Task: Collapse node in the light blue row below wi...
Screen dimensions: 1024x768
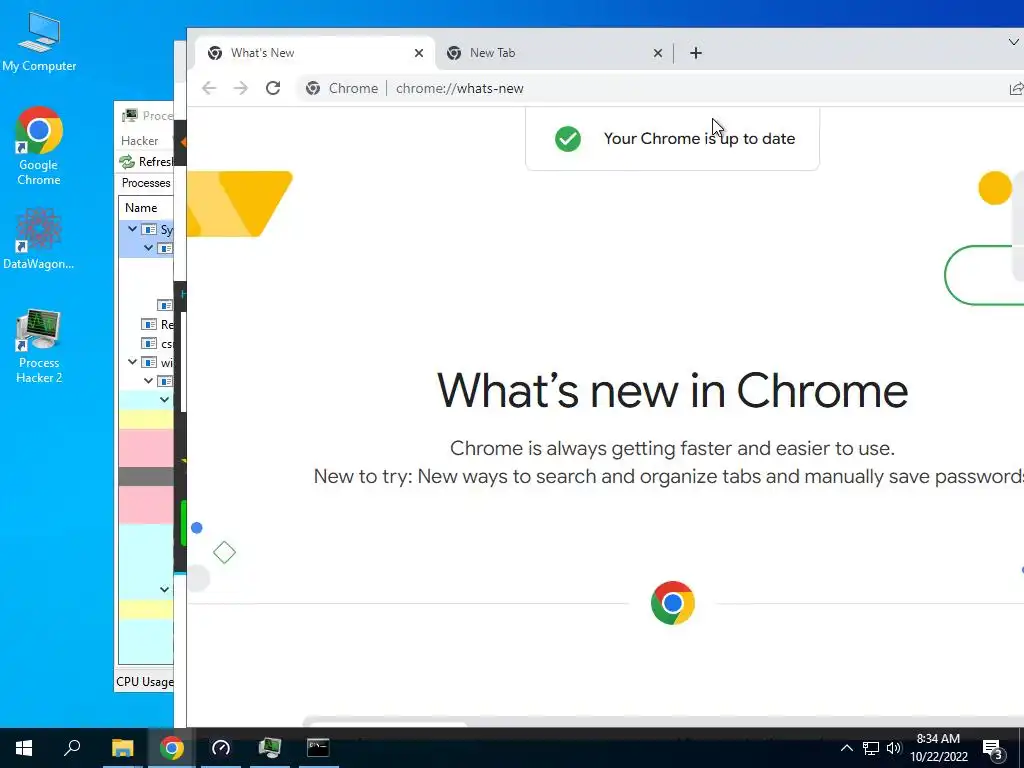Action: [165, 400]
